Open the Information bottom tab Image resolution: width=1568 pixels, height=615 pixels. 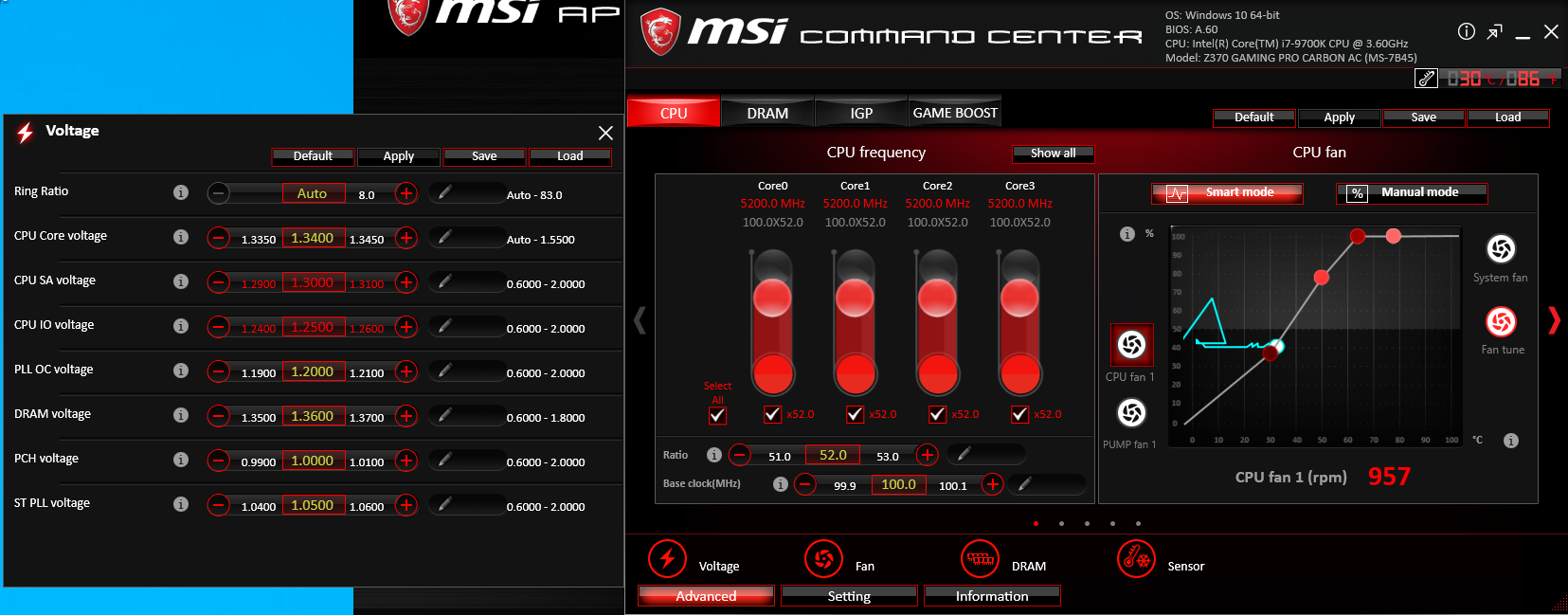click(992, 596)
